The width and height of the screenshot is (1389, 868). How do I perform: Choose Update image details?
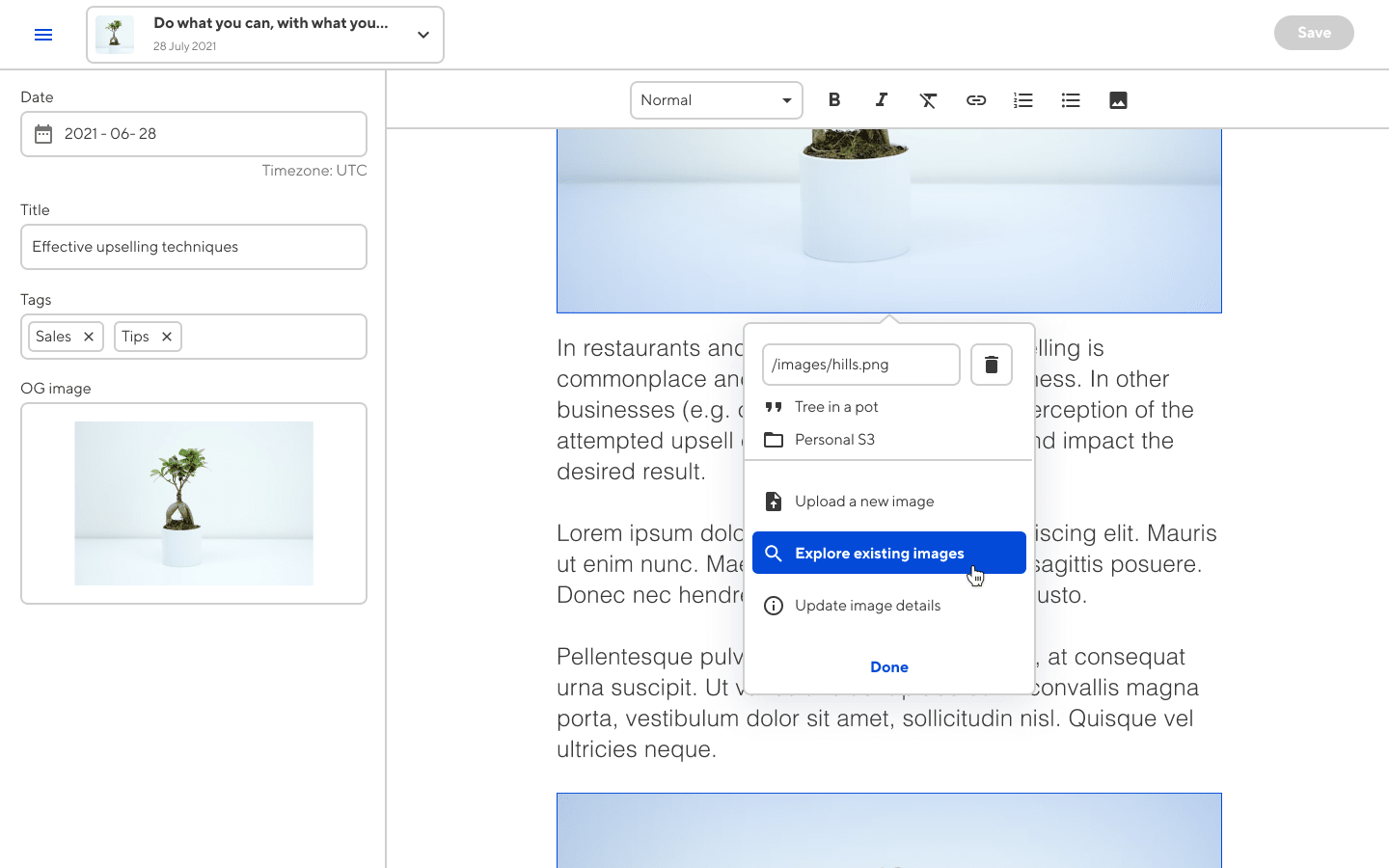(889, 606)
